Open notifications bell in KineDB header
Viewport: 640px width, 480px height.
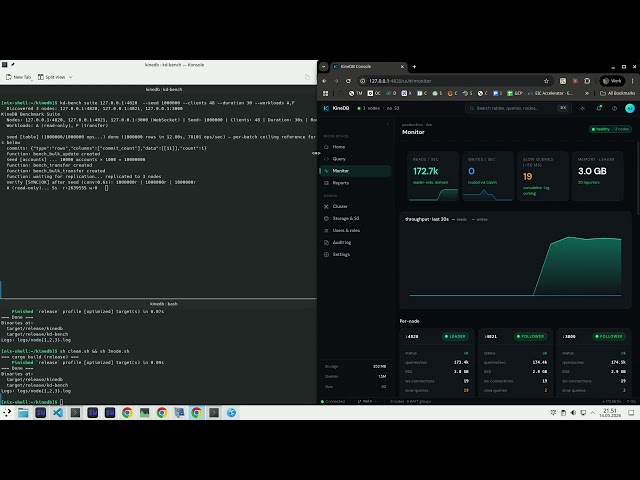click(x=599, y=108)
